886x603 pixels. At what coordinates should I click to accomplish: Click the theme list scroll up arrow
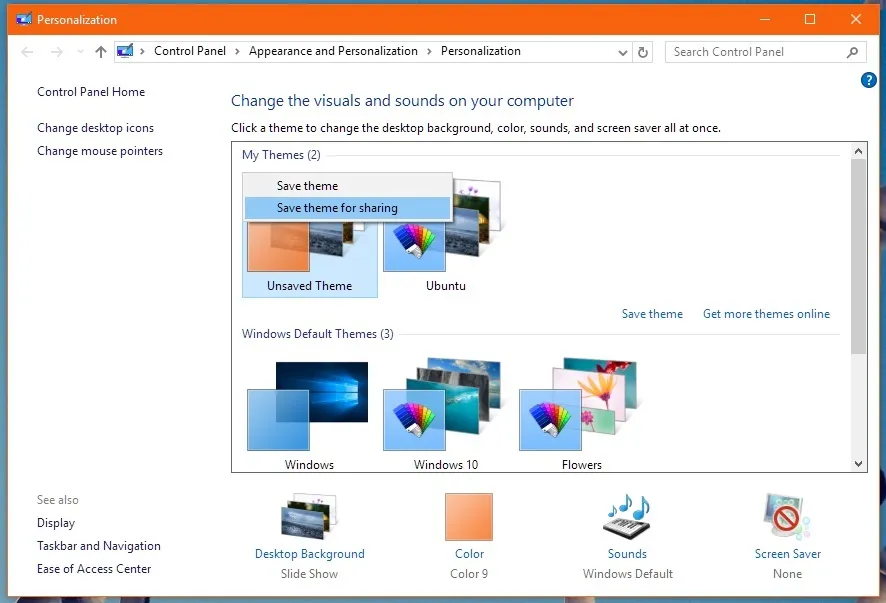tap(858, 151)
